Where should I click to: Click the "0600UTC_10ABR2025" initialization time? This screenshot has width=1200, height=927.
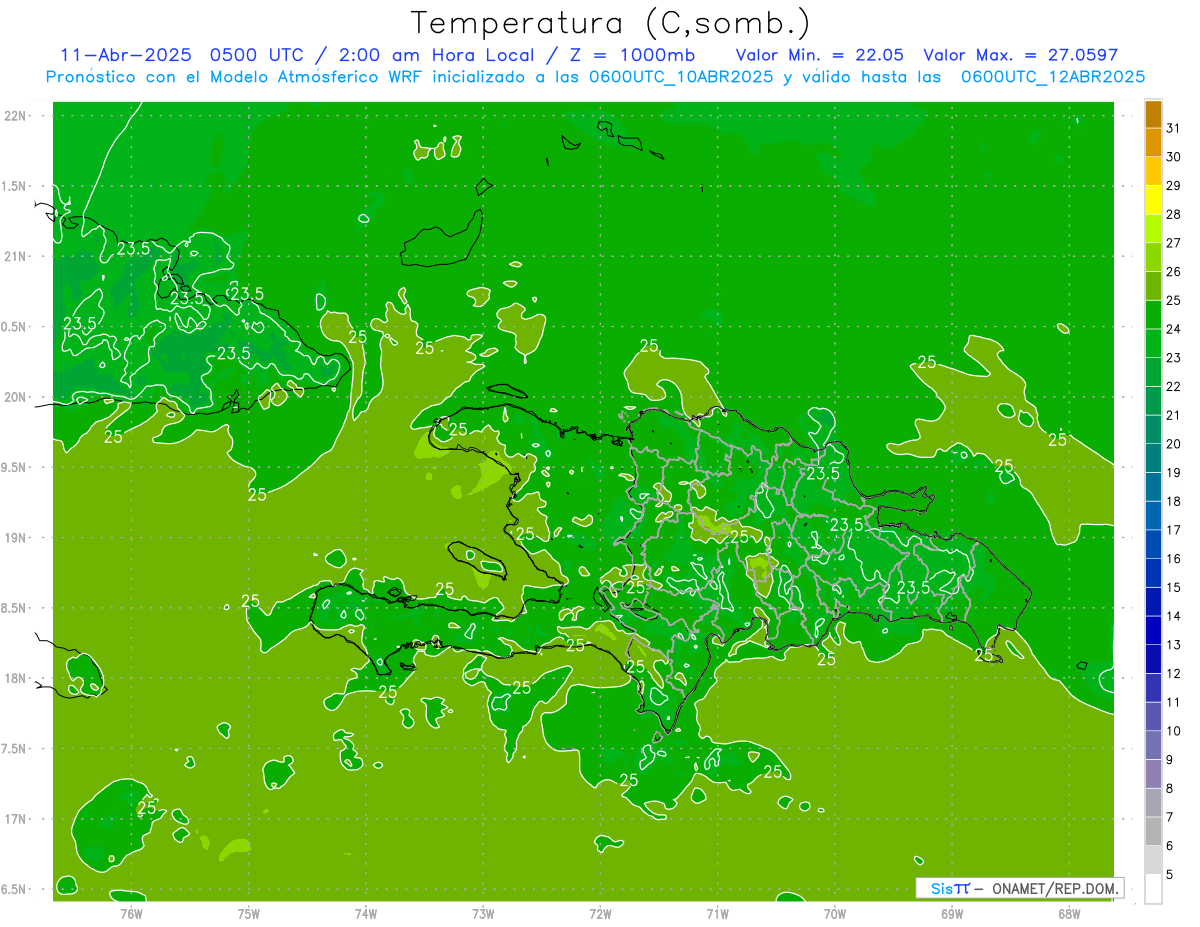(681, 77)
